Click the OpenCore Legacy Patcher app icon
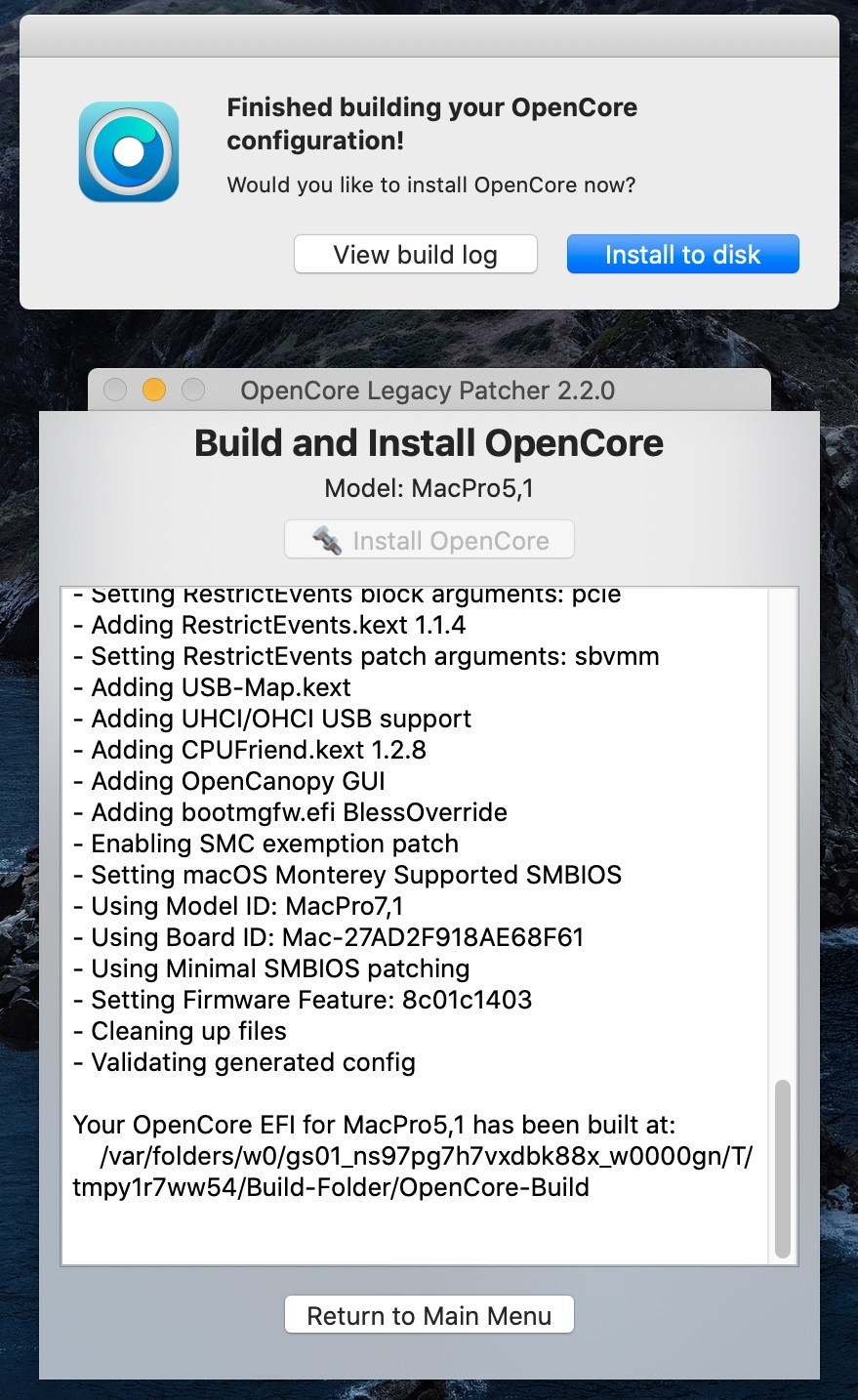Screen dimensions: 858x1400 click(129, 152)
